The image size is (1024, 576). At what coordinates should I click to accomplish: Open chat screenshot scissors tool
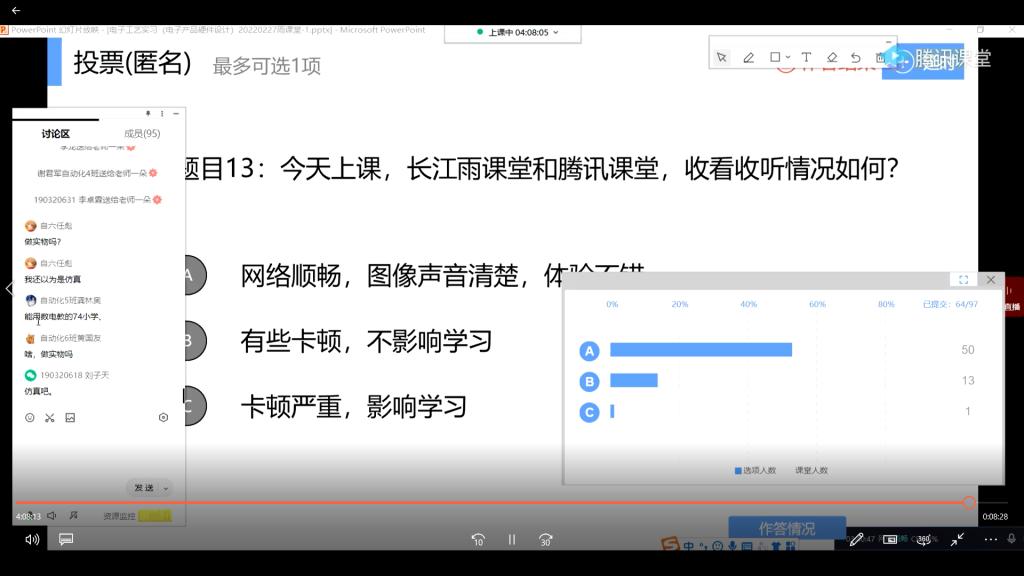[50, 417]
